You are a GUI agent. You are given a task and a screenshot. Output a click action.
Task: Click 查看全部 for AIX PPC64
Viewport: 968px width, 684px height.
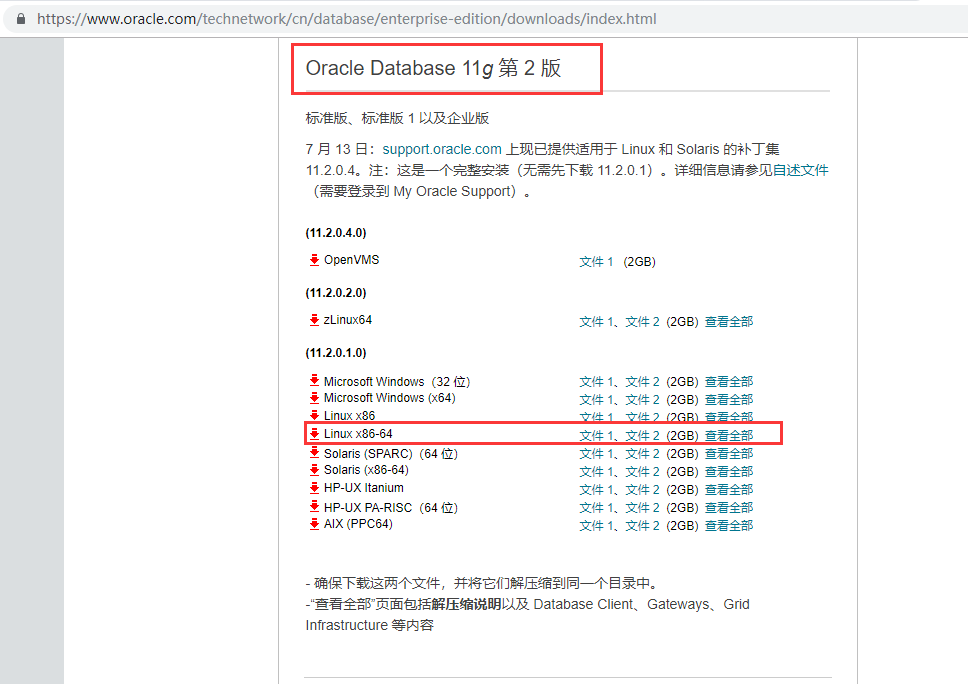[x=728, y=525]
